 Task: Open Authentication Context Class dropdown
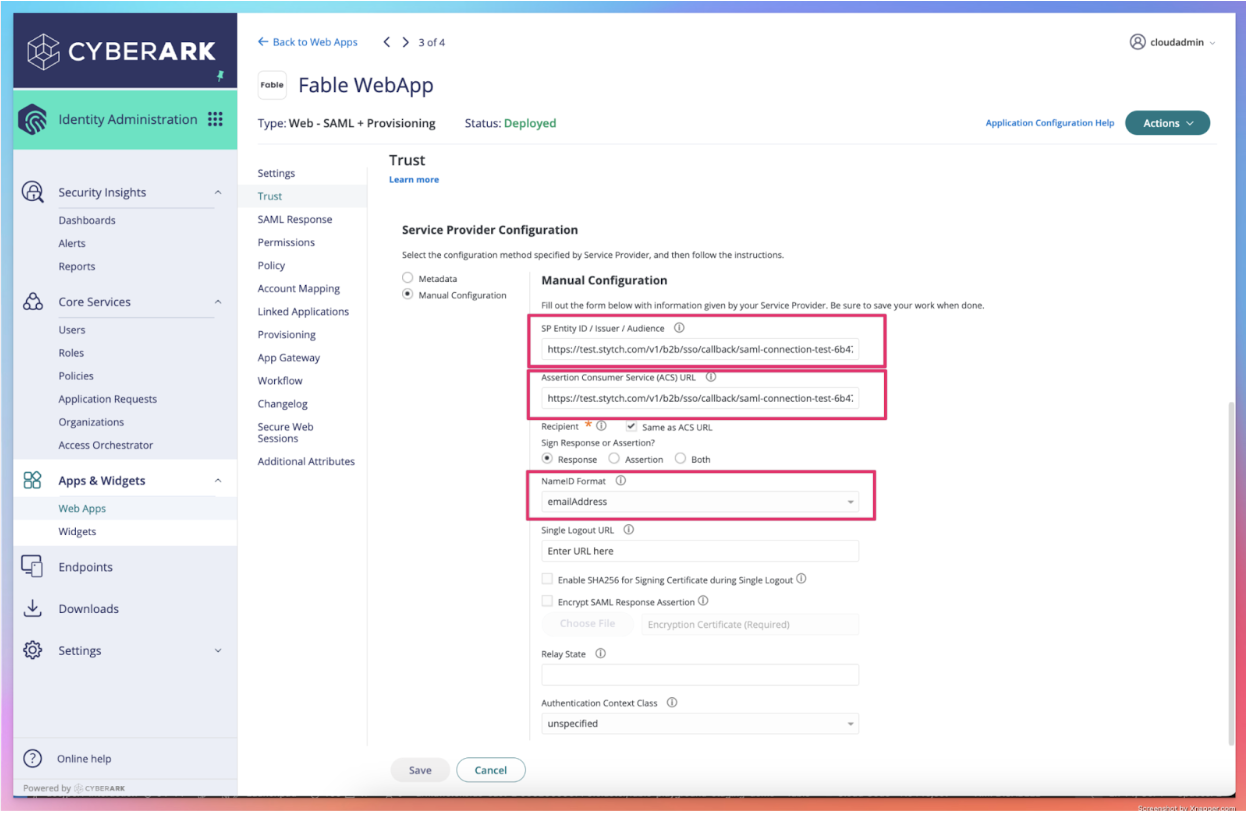(x=700, y=723)
